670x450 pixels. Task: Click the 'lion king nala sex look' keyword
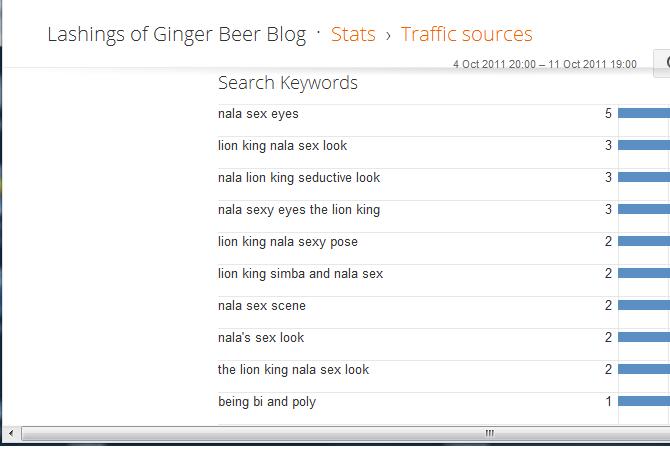pos(282,146)
